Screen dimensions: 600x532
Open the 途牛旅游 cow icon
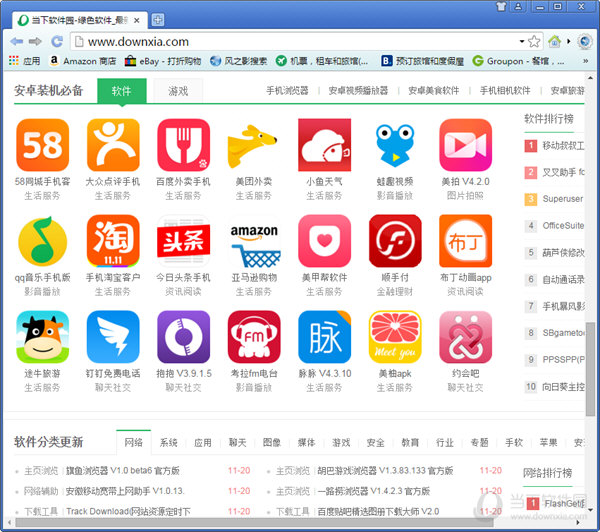(43, 337)
